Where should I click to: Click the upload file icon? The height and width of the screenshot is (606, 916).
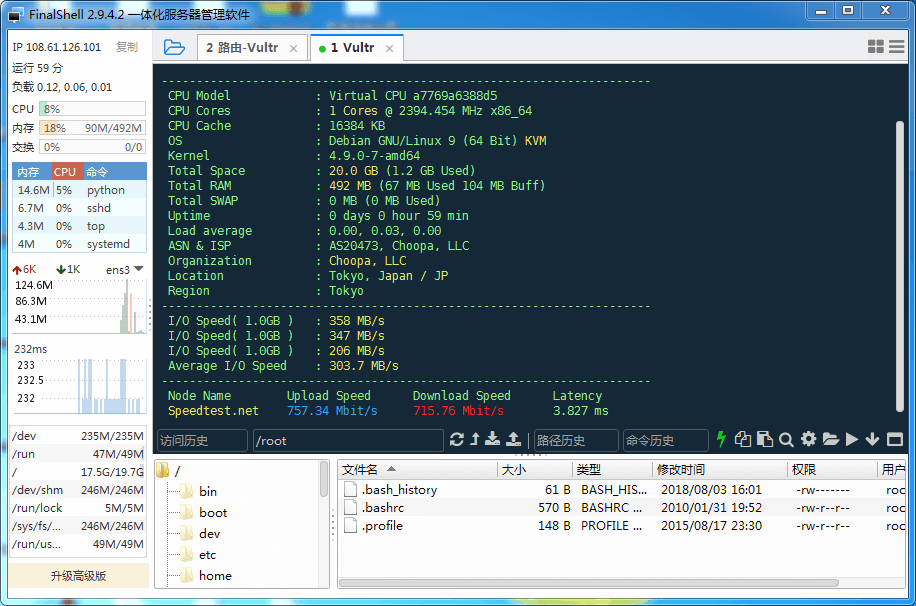click(x=514, y=440)
